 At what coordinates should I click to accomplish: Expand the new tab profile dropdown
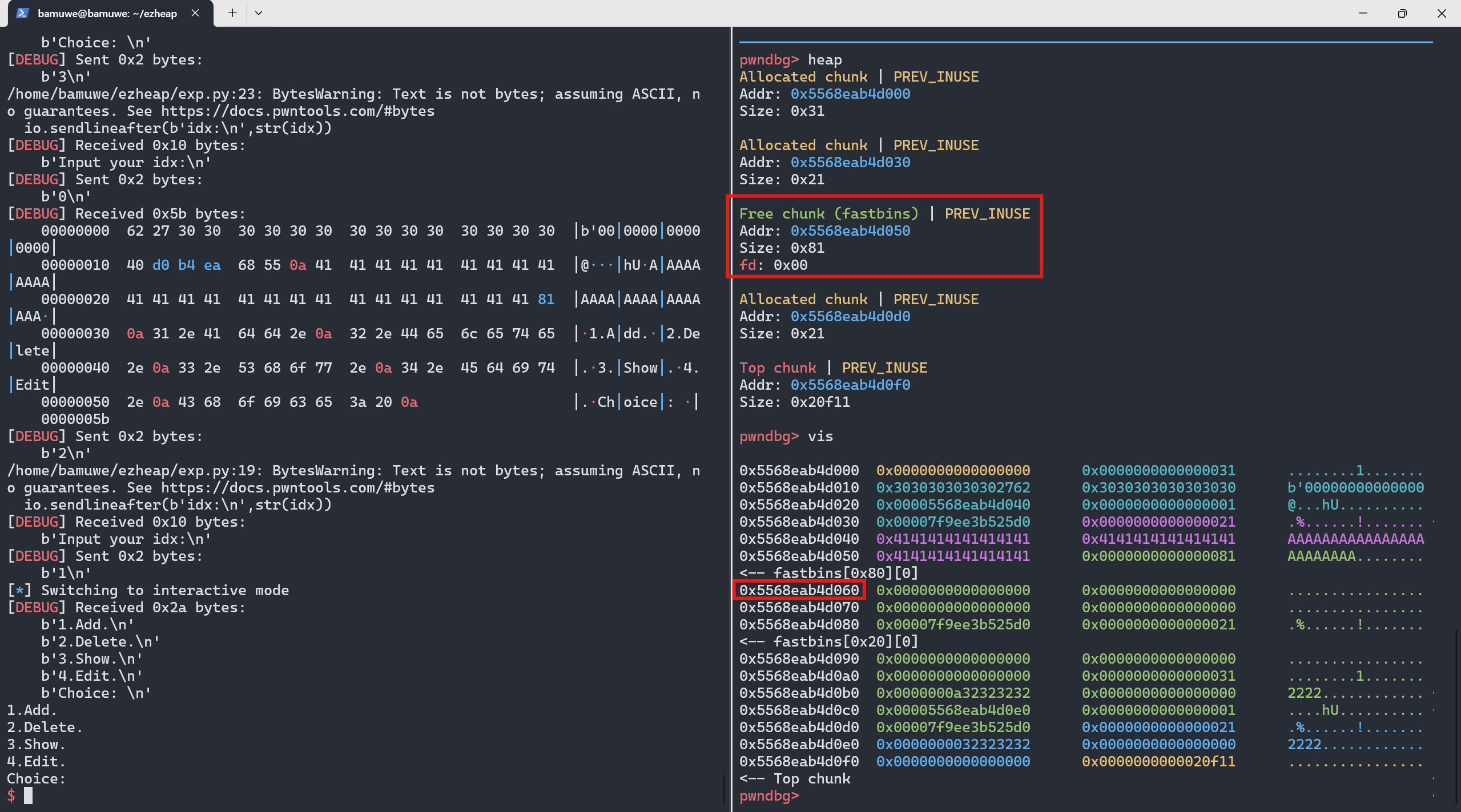259,13
